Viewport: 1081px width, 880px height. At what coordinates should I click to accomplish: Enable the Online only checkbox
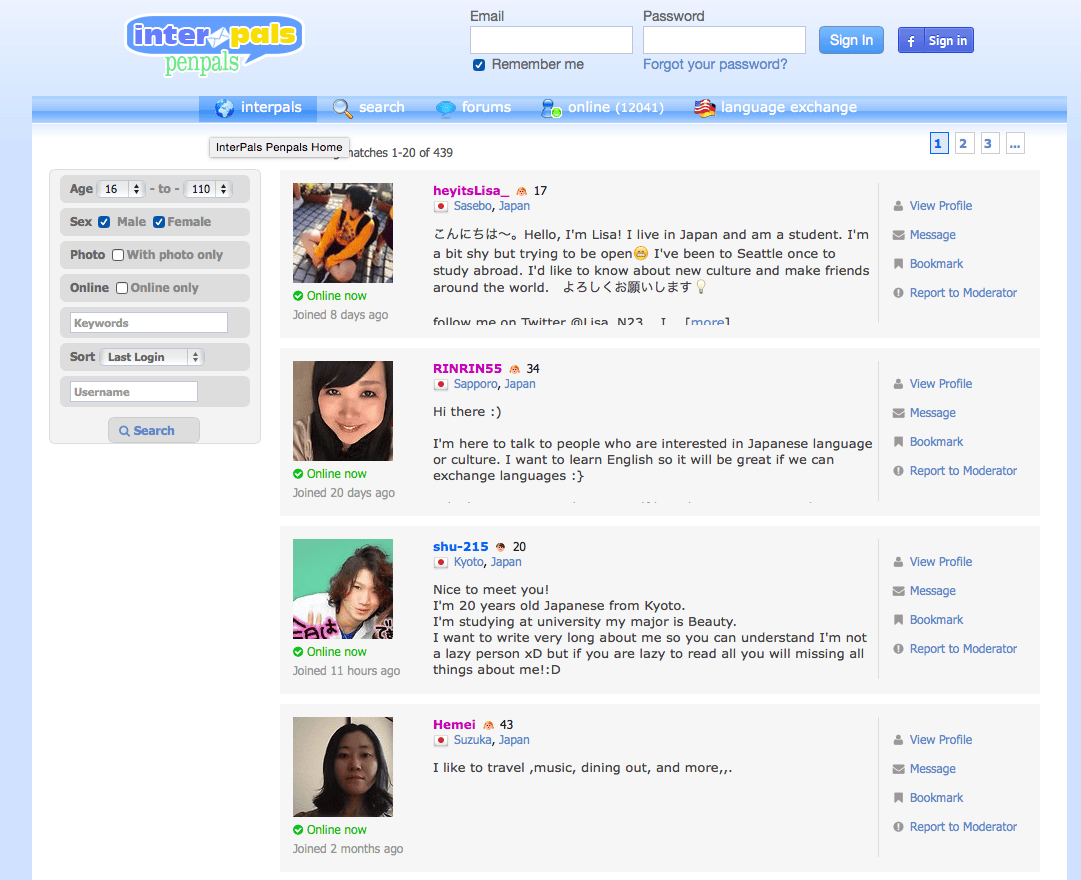click(122, 288)
